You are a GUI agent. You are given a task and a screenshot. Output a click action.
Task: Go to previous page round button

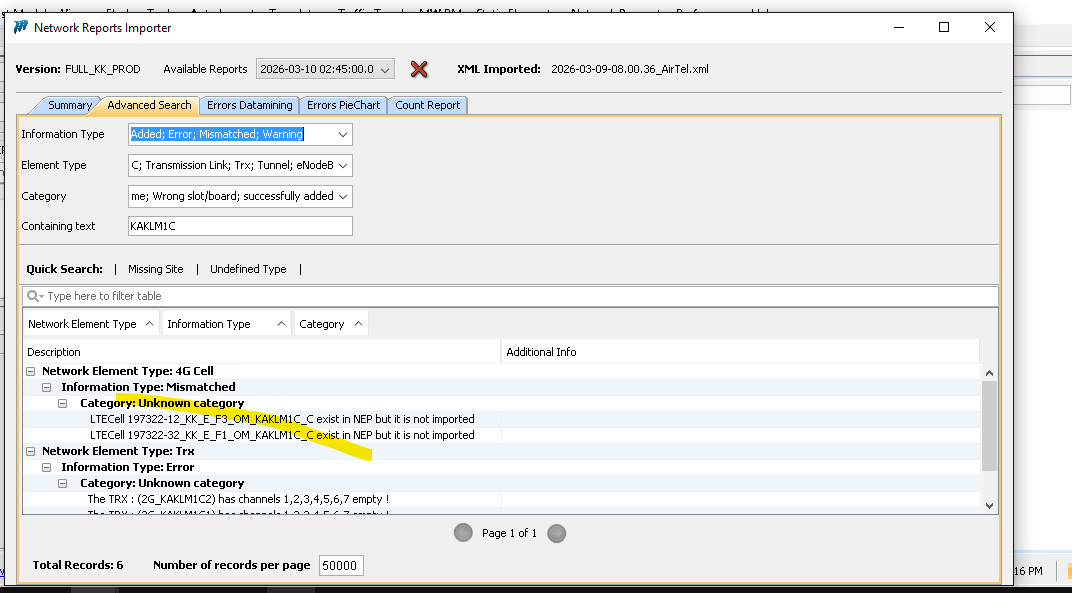(x=463, y=533)
